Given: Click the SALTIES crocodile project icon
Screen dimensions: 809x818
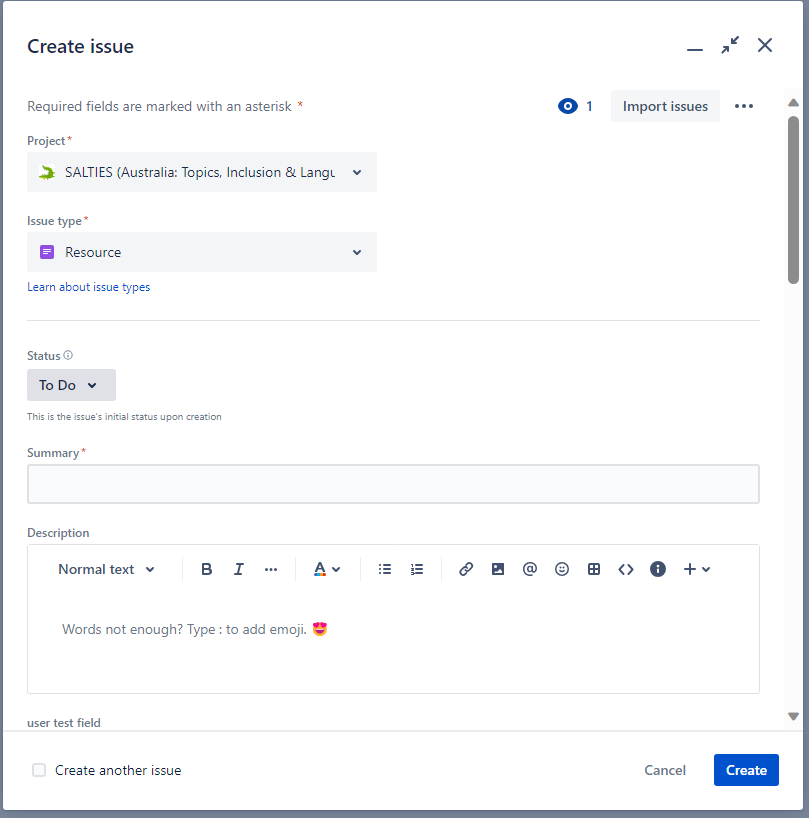Looking at the screenshot, I should (47, 172).
